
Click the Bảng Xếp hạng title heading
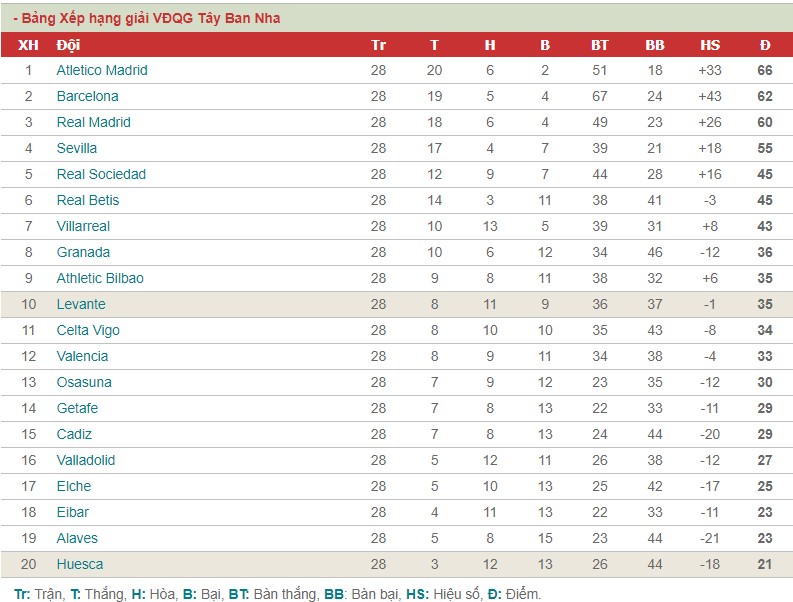(x=147, y=18)
